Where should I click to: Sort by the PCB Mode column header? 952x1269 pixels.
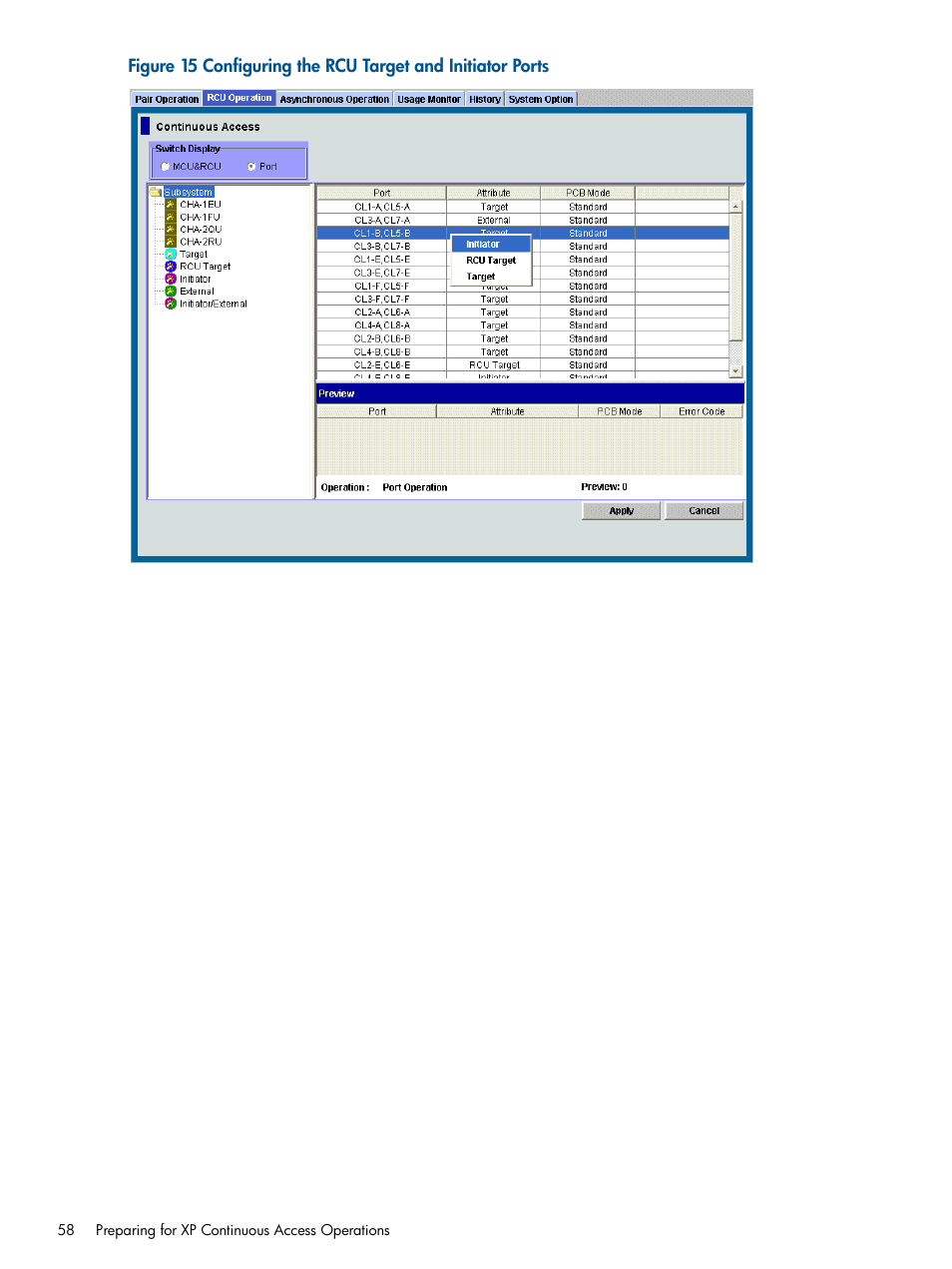pos(588,193)
